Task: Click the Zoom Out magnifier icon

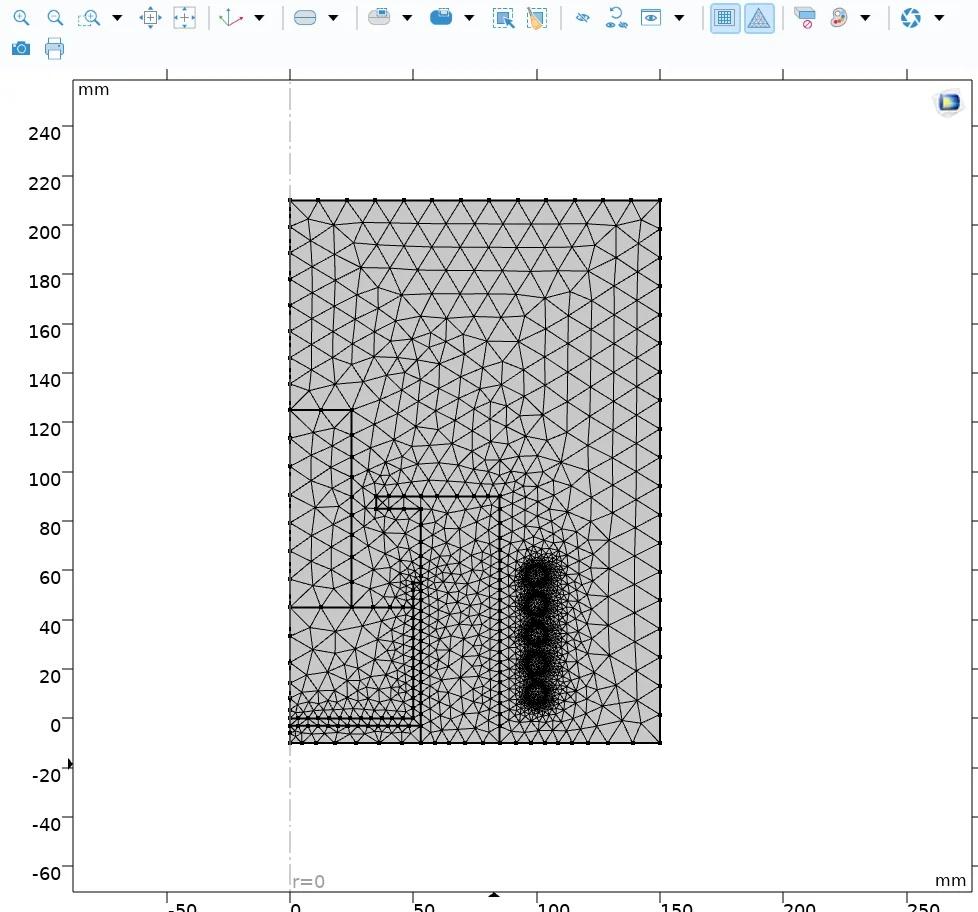Action: pyautogui.click(x=55, y=17)
